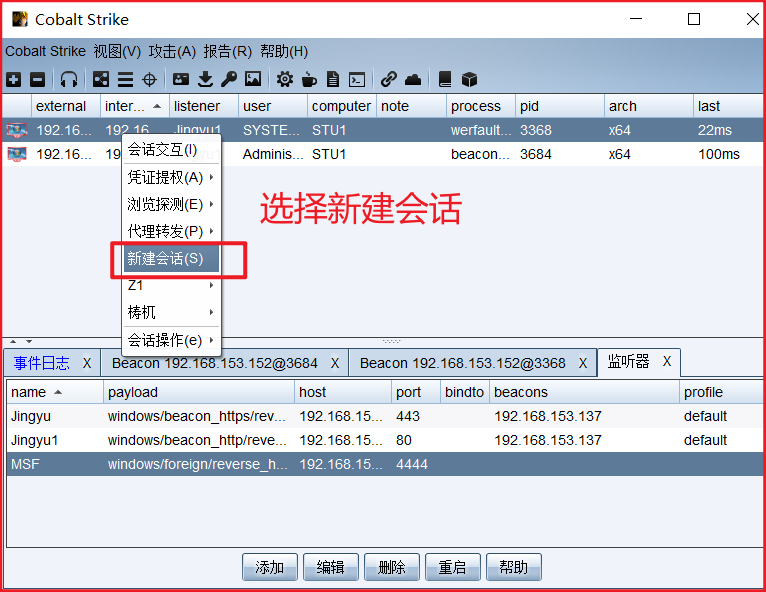This screenshot has height=592, width=766.
Task: Choose 会话交互(I) from context menu
Action: pyautogui.click(x=171, y=150)
